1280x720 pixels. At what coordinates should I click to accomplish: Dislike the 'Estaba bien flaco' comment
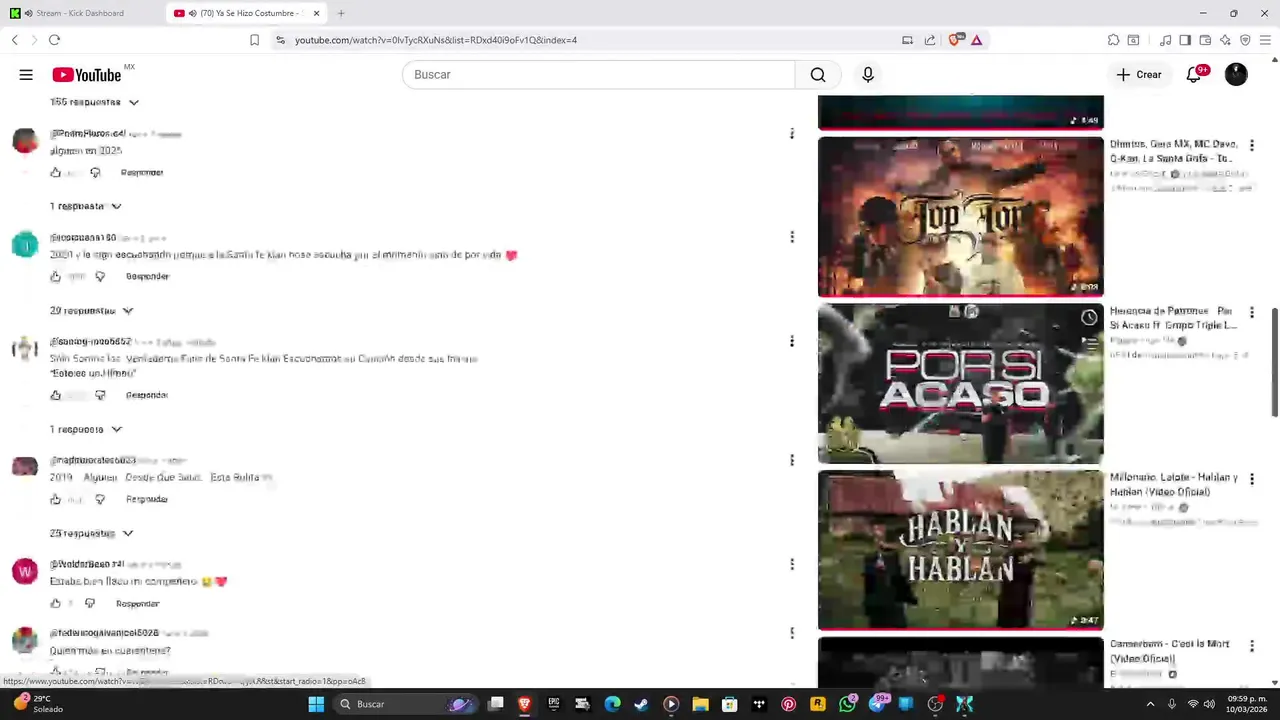90,604
